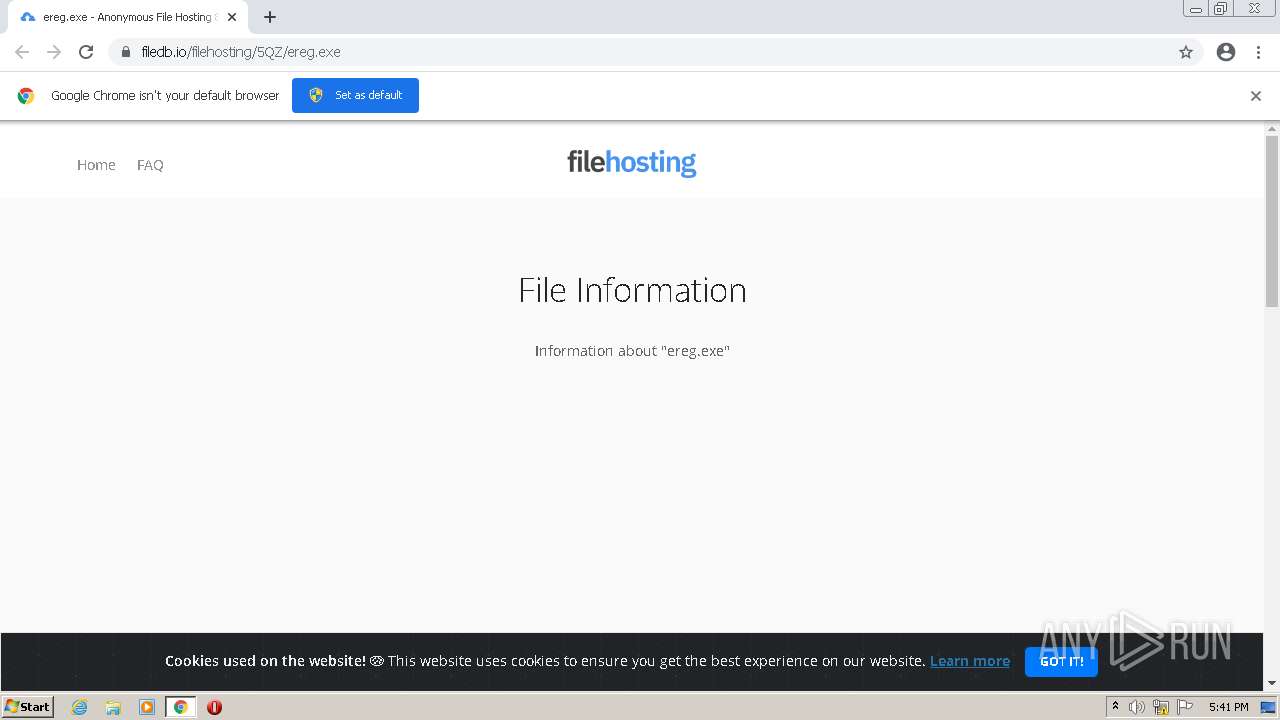Open the FAQ page link

coord(150,165)
